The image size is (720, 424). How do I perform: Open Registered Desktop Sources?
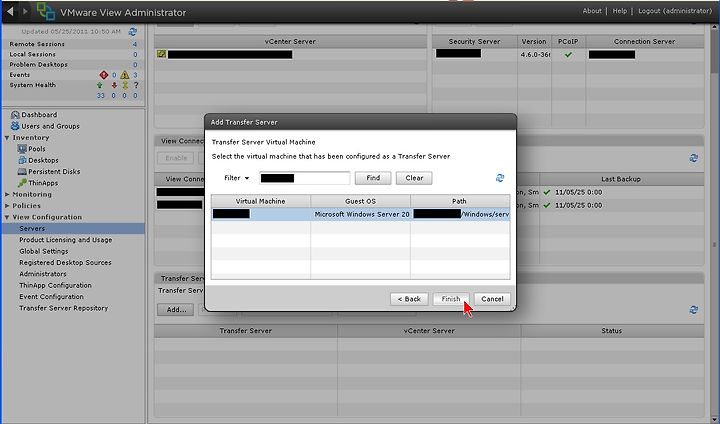tap(65, 263)
